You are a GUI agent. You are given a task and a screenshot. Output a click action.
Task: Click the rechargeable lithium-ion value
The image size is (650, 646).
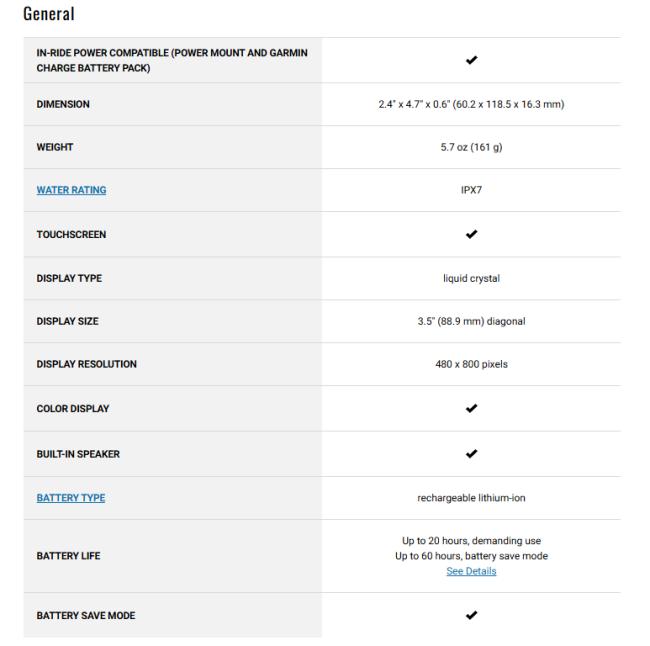(471, 498)
